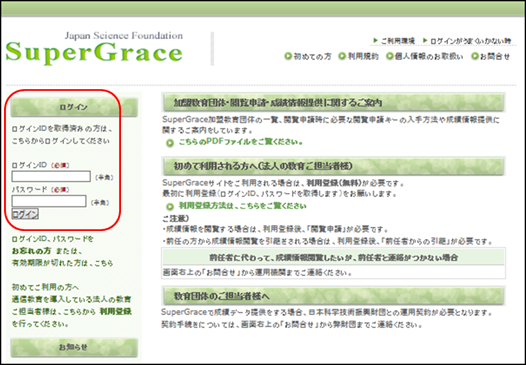
Task: Open the こちらのPDFファイルをご覧ください link
Action: pos(241,142)
